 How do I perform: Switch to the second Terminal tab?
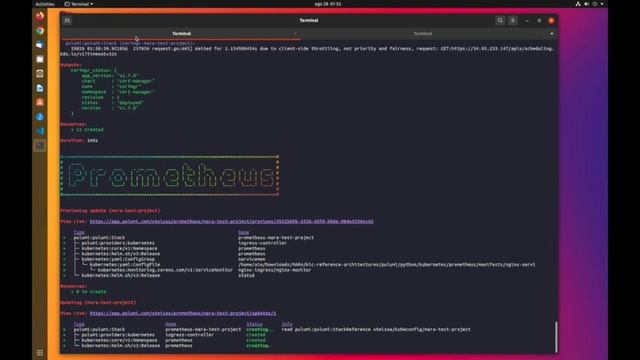point(423,34)
